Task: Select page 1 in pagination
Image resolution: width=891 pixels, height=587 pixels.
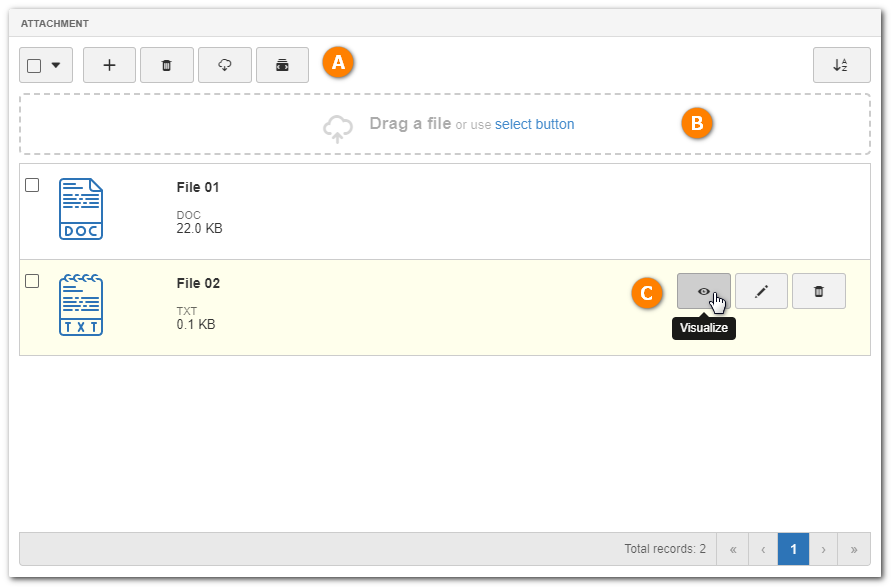Action: [793, 549]
